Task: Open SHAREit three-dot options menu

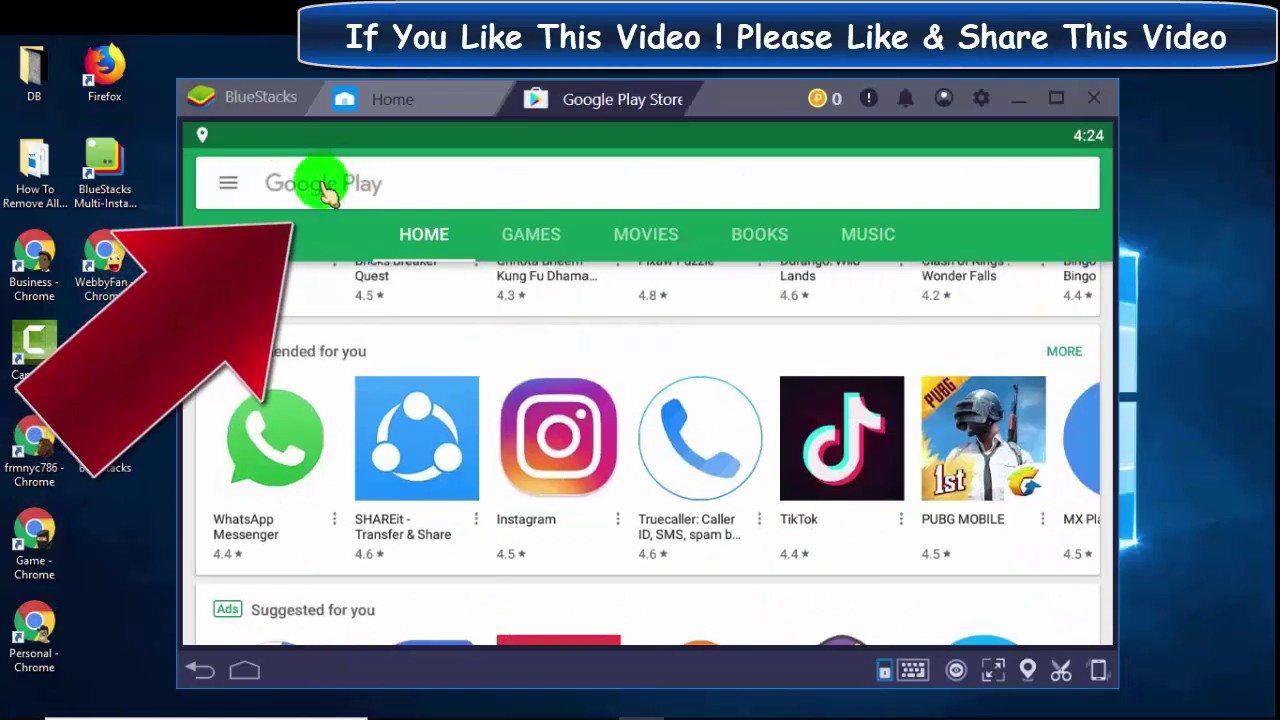Action: point(476,519)
